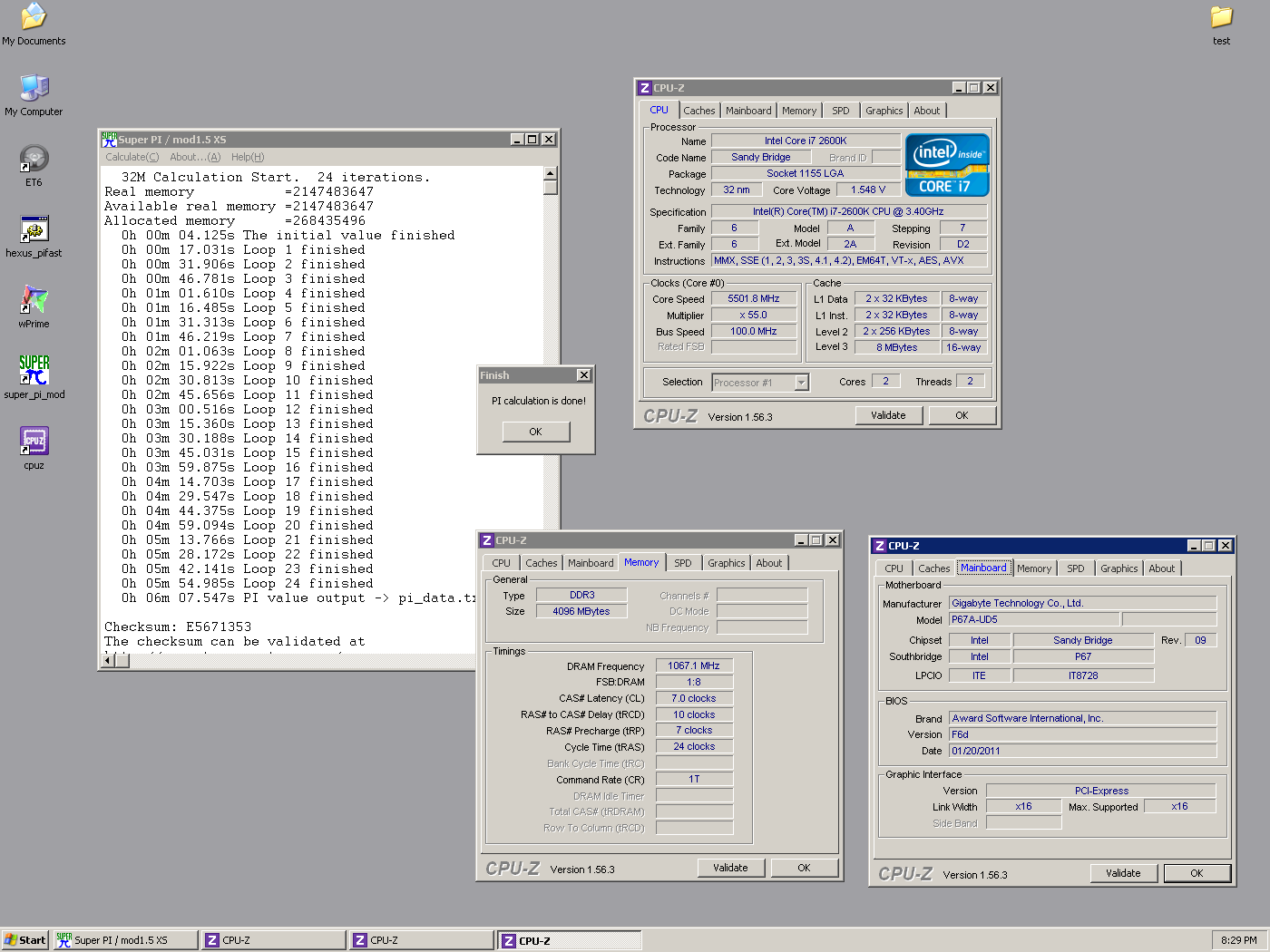This screenshot has height=952, width=1270.
Task: Select CPU tab in the Memory window
Action: coord(502,563)
